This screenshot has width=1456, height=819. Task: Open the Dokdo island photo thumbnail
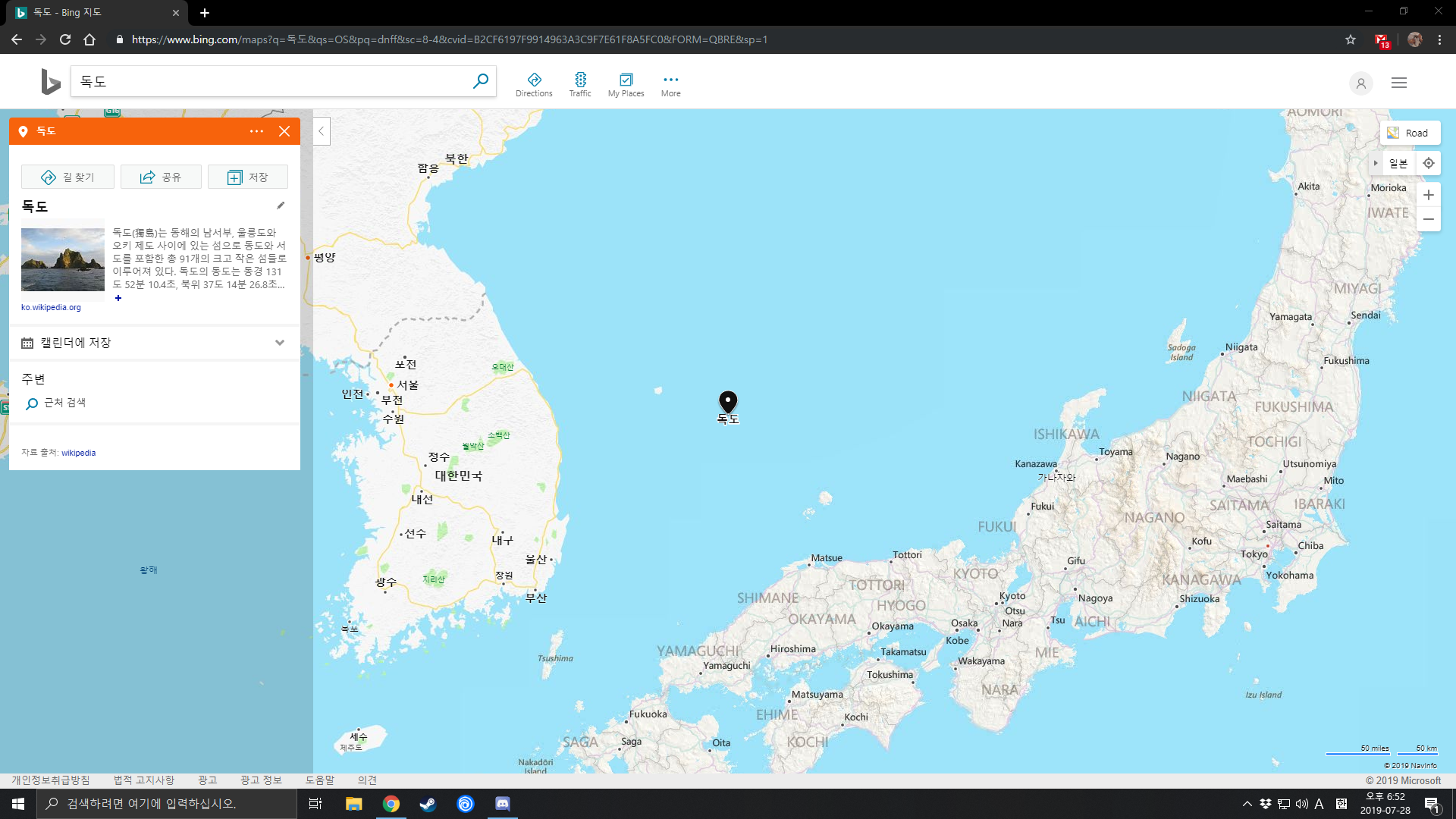coord(63,260)
